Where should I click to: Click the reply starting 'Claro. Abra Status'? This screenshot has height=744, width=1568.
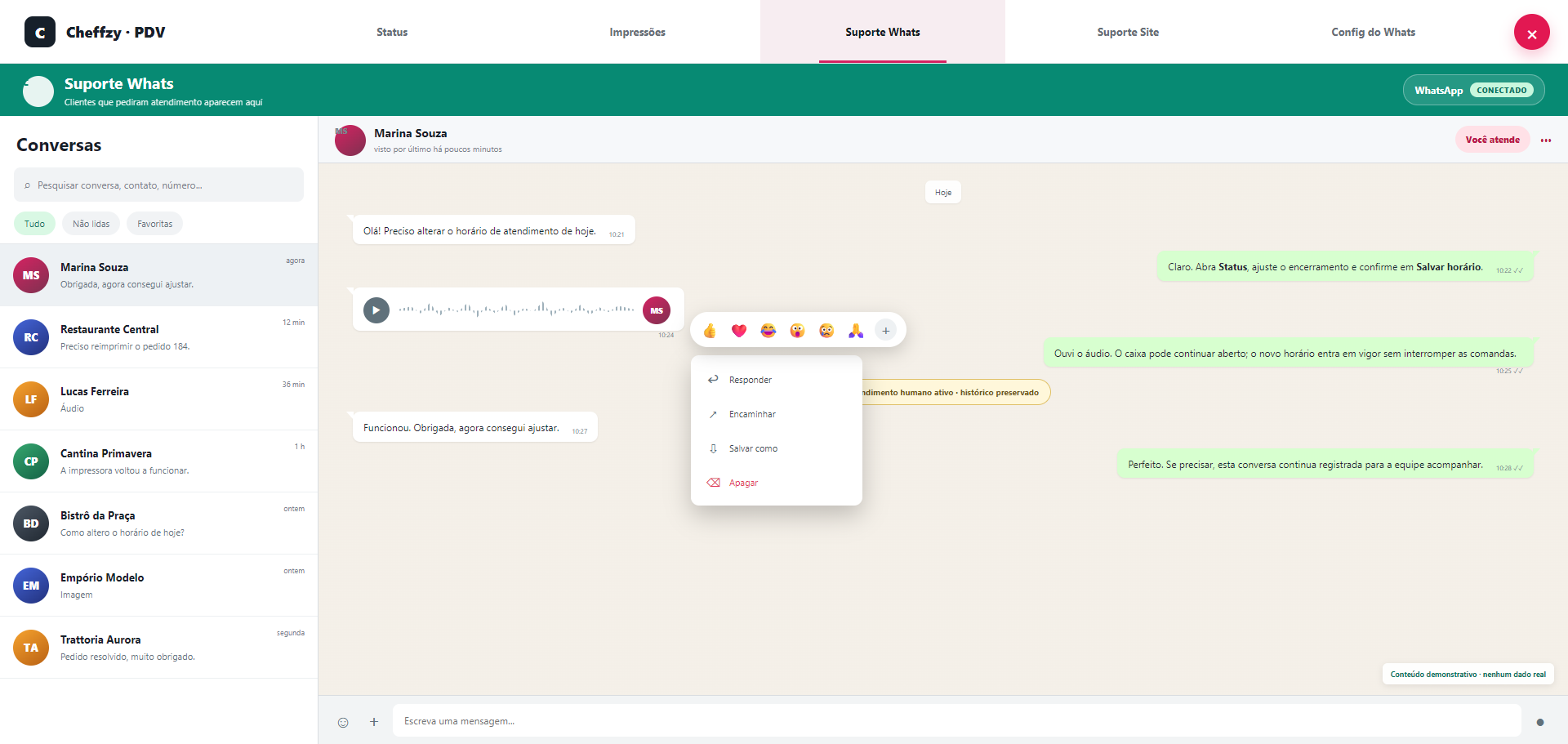[x=1345, y=267]
